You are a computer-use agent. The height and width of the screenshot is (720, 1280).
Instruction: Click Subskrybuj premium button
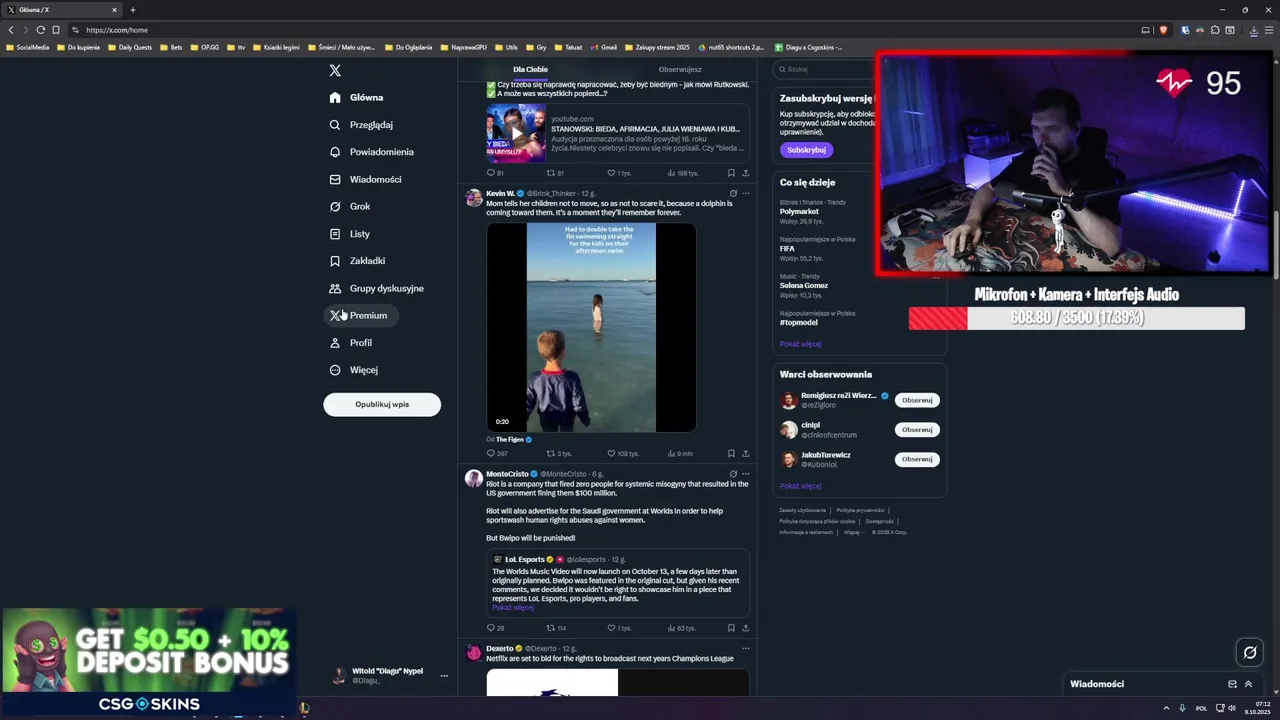pos(806,150)
